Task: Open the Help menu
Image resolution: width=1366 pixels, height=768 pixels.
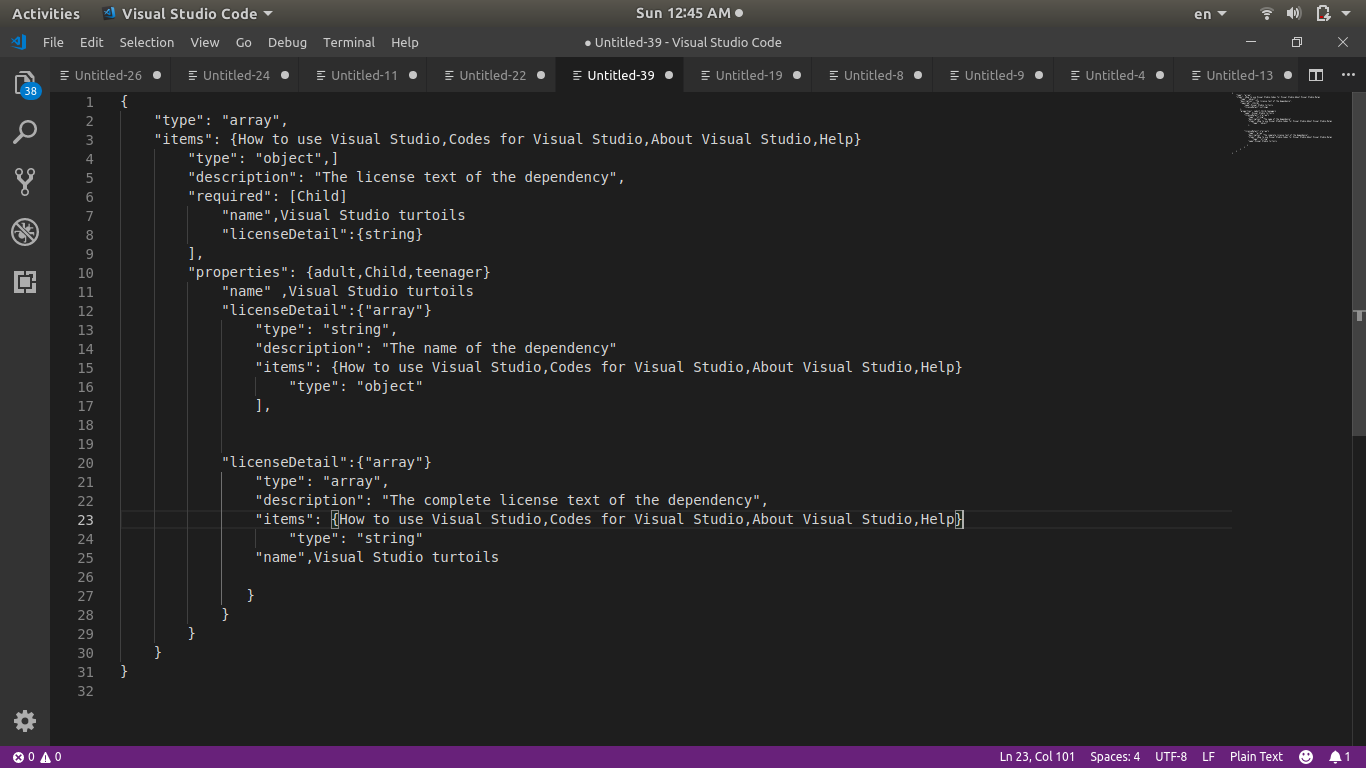Action: pyautogui.click(x=405, y=42)
